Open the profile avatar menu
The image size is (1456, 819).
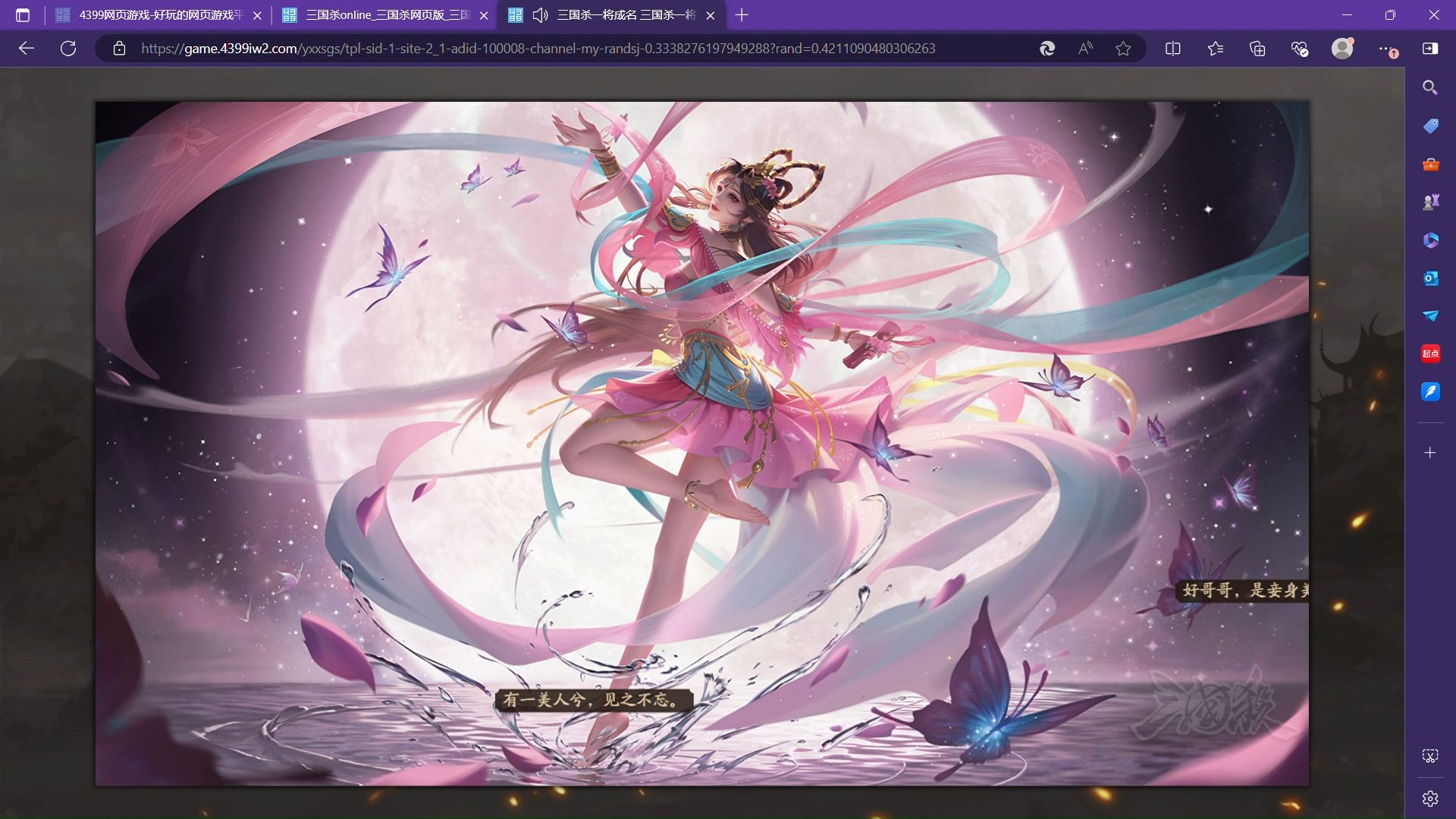tap(1342, 49)
